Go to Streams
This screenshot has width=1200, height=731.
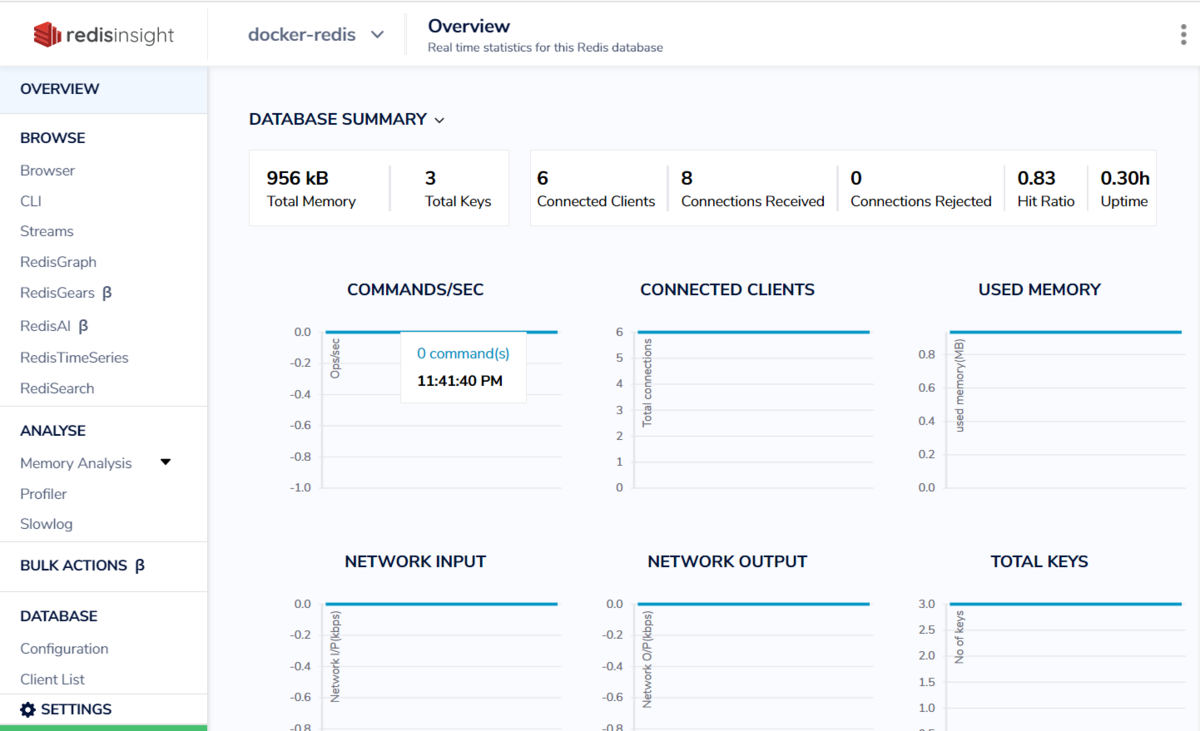47,231
